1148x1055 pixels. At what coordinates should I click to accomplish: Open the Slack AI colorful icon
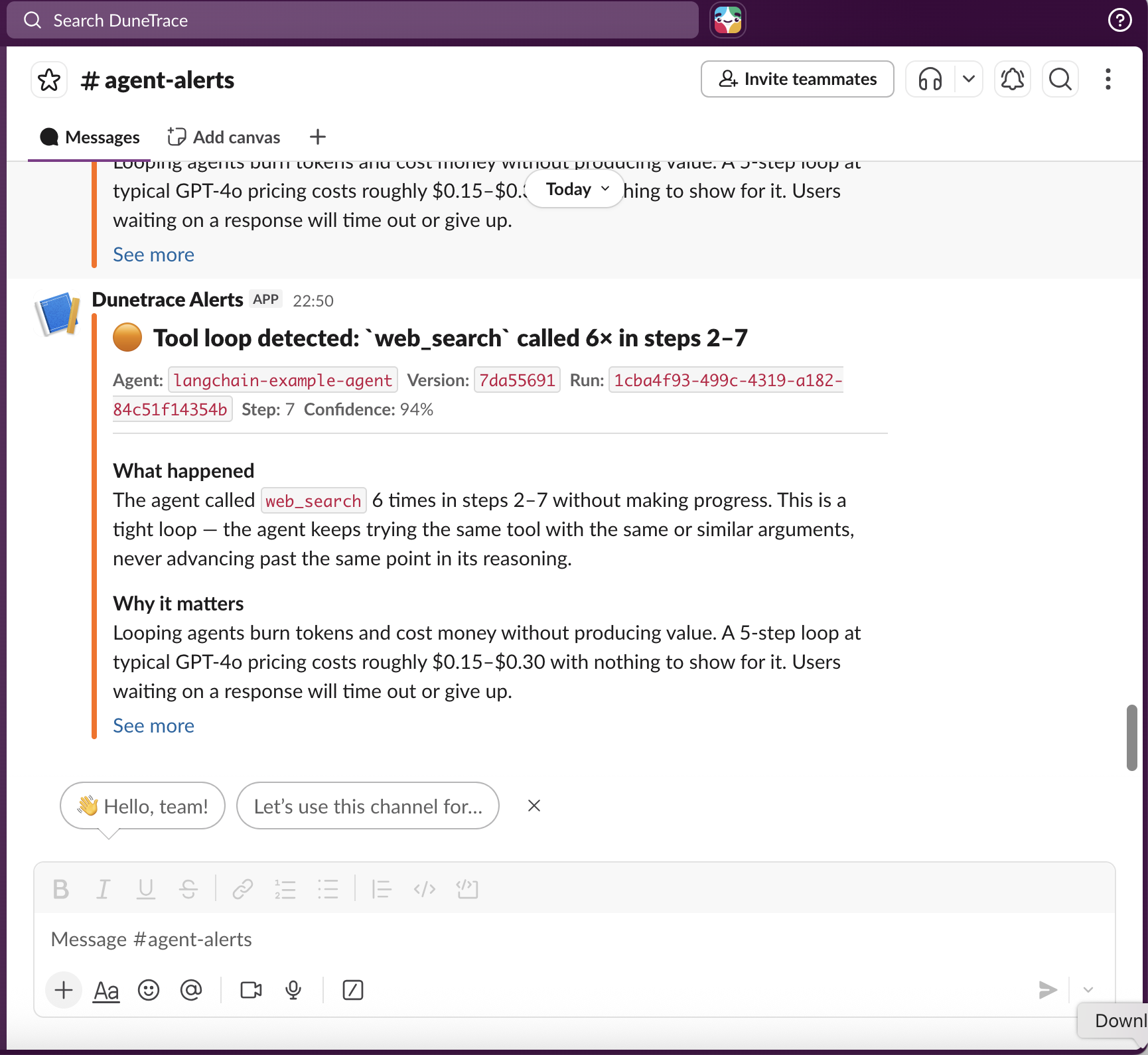[728, 21]
